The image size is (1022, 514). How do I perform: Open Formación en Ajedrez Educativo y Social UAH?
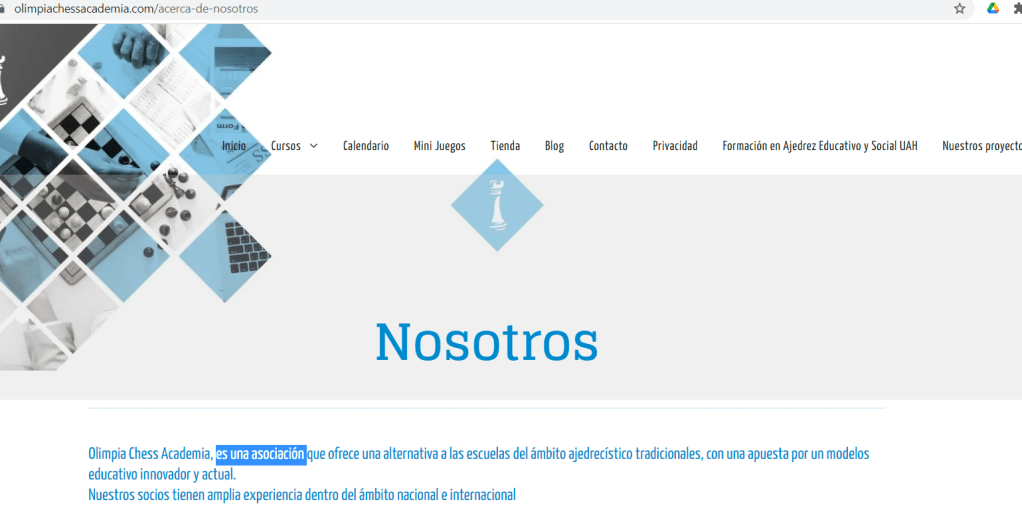coord(819,146)
